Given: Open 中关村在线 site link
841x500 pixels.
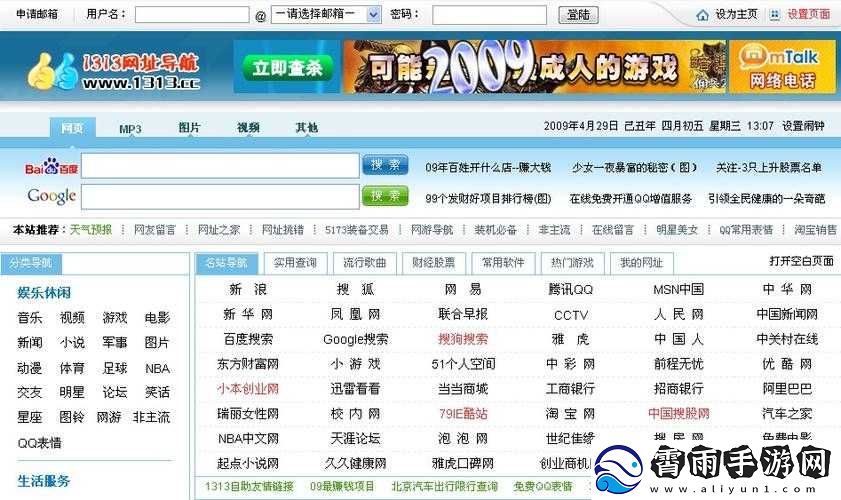Looking at the screenshot, I should (787, 340).
